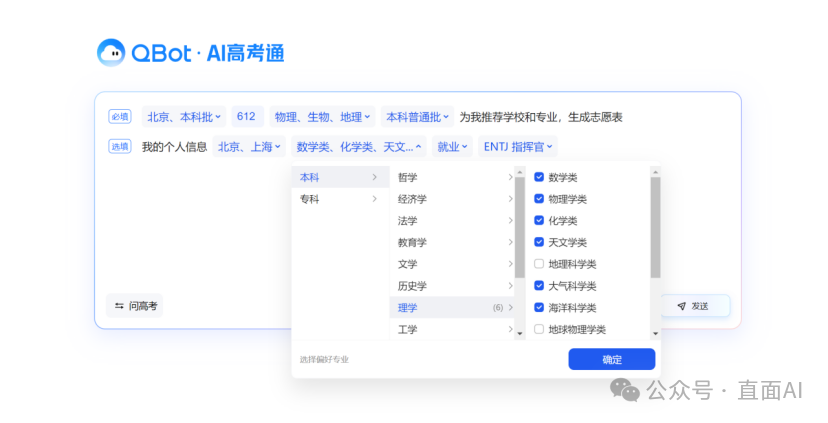Expand the ENTJ 指挥官 personality dropdown
828x423 pixels.
(x=517, y=147)
